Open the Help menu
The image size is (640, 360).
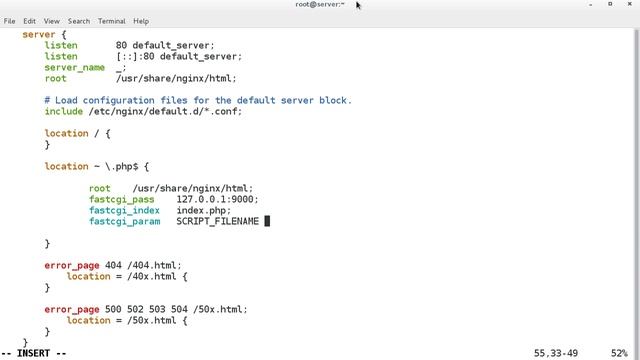[x=141, y=21]
